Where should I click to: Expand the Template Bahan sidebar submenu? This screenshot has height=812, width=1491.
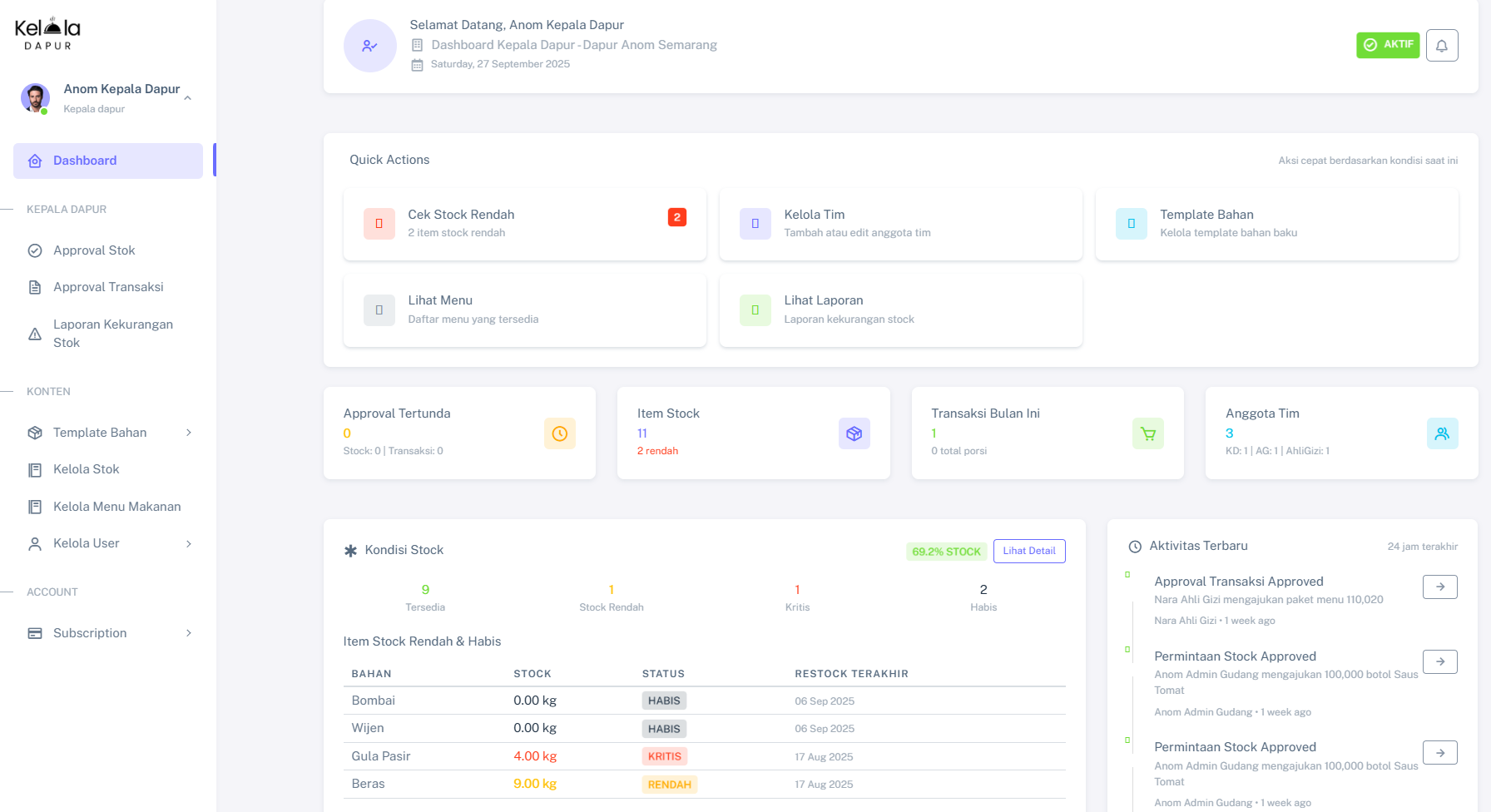click(189, 433)
